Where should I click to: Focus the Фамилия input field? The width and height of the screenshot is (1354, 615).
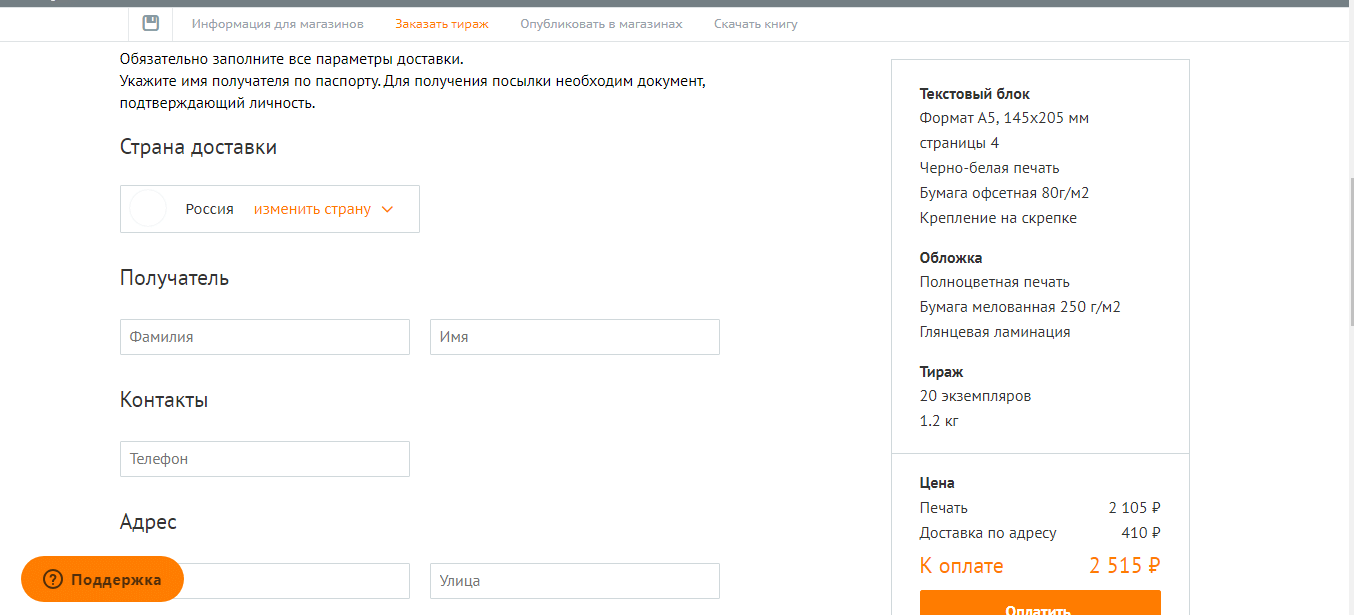click(x=265, y=337)
